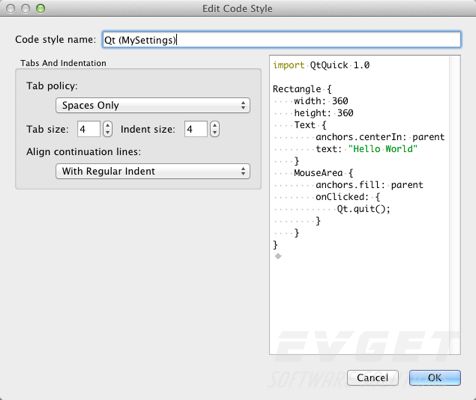Decrease Indent size with down stepper arrow
The height and width of the screenshot is (400, 476).
pos(215,133)
